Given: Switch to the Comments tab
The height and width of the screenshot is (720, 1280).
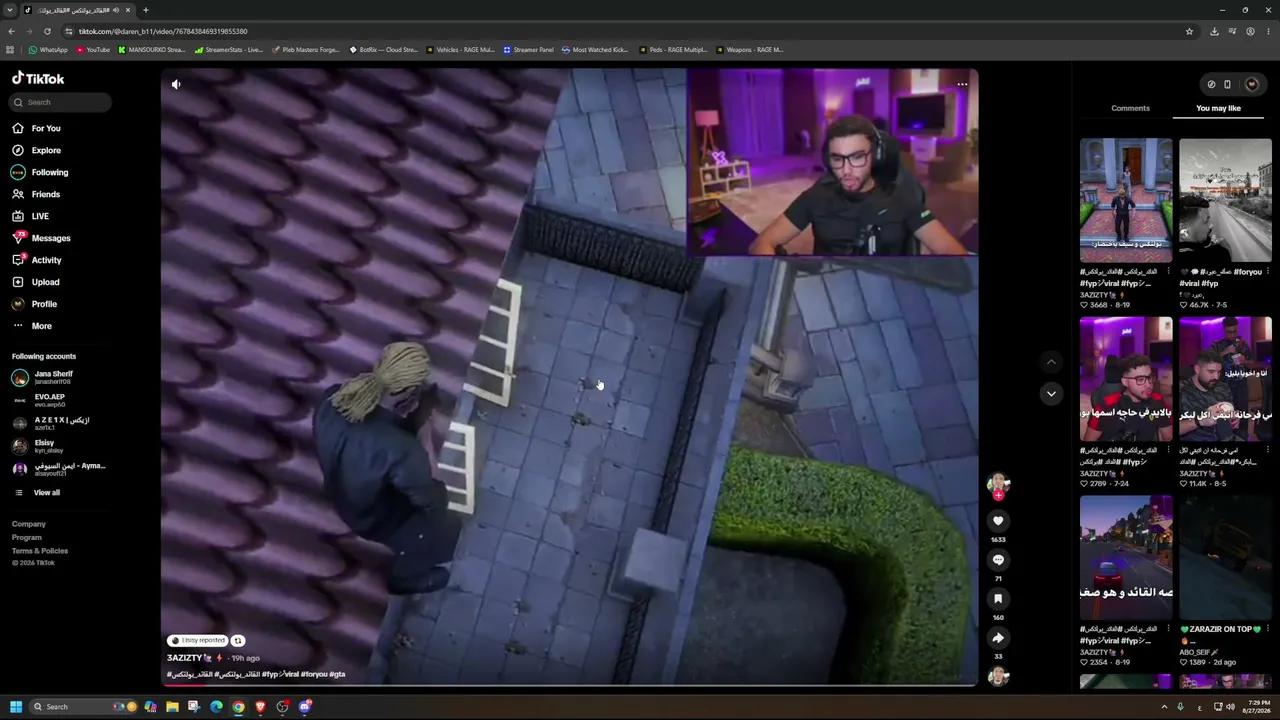Looking at the screenshot, I should tap(1130, 108).
